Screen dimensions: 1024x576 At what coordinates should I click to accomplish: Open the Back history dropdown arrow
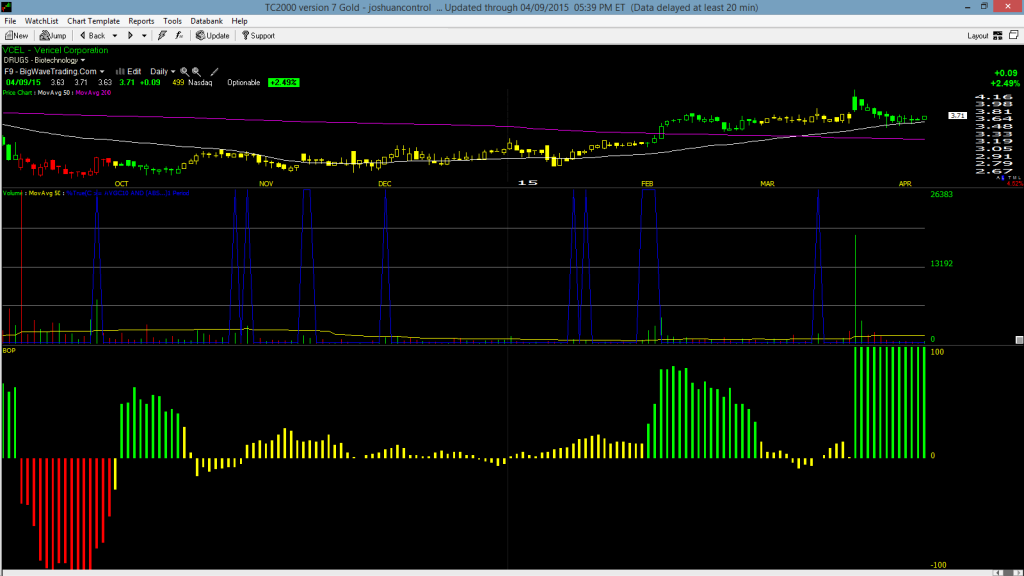pos(115,36)
